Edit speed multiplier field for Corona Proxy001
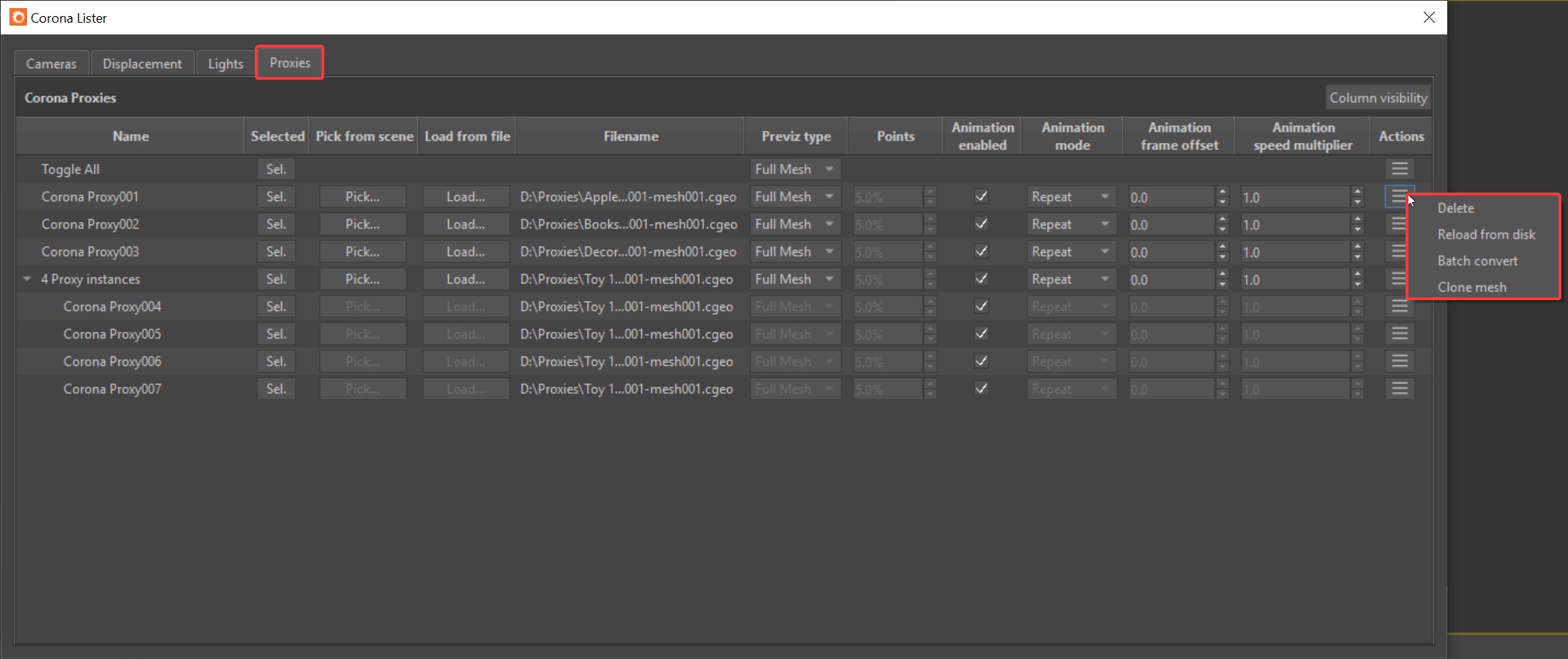Screen dimensions: 1568x659 tap(1295, 197)
